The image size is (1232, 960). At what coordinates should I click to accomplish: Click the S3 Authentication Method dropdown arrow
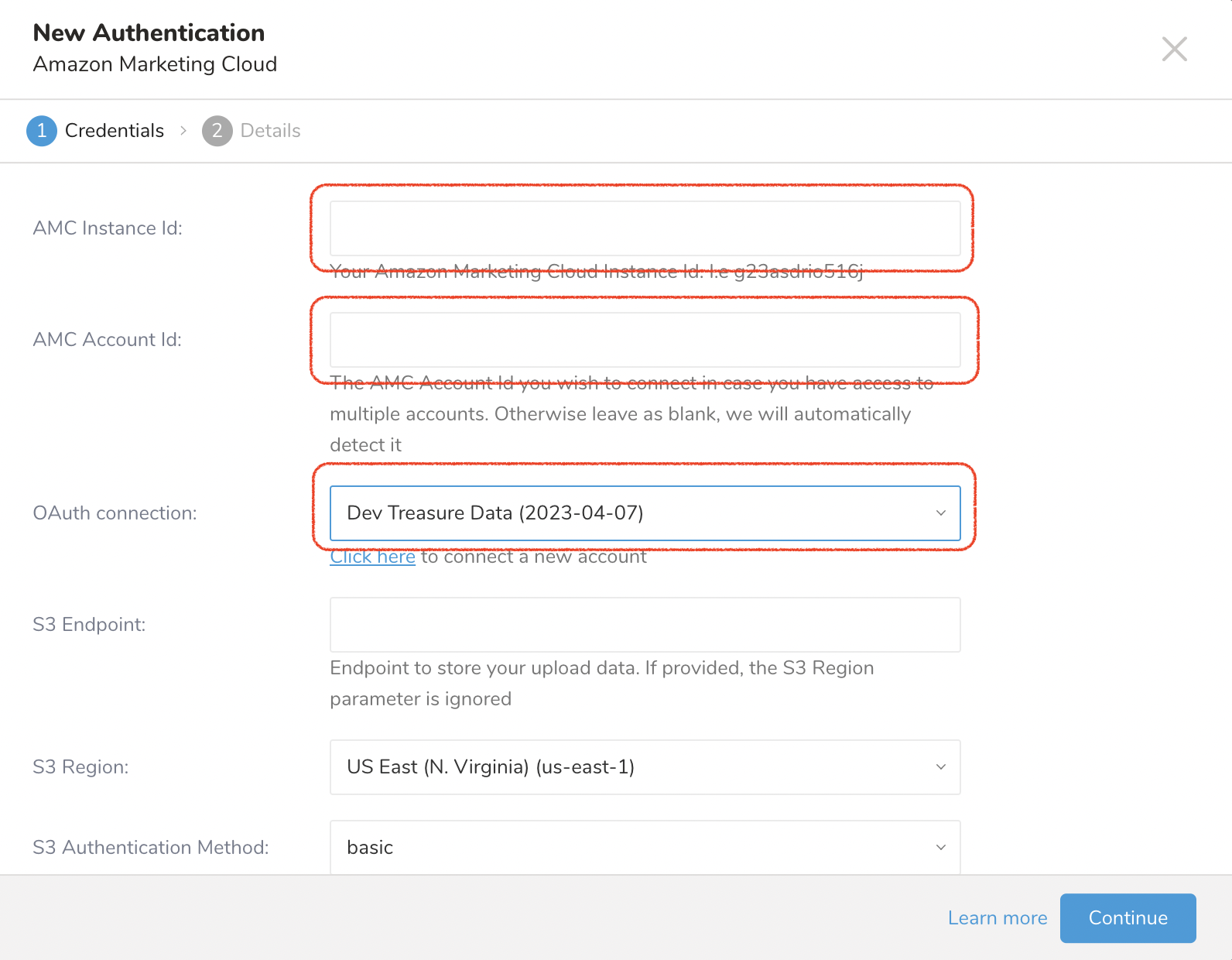tap(940, 848)
